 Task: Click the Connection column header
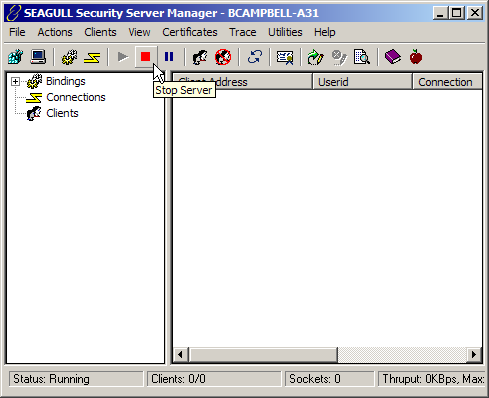pyautogui.click(x=447, y=82)
